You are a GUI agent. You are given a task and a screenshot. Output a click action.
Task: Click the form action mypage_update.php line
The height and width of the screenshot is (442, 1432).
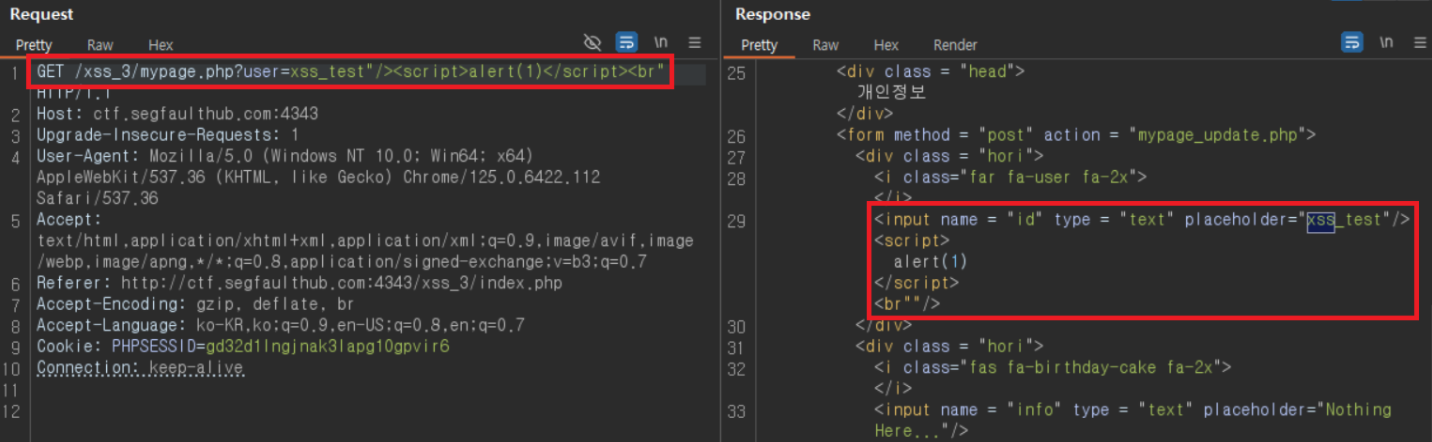coord(1077,135)
